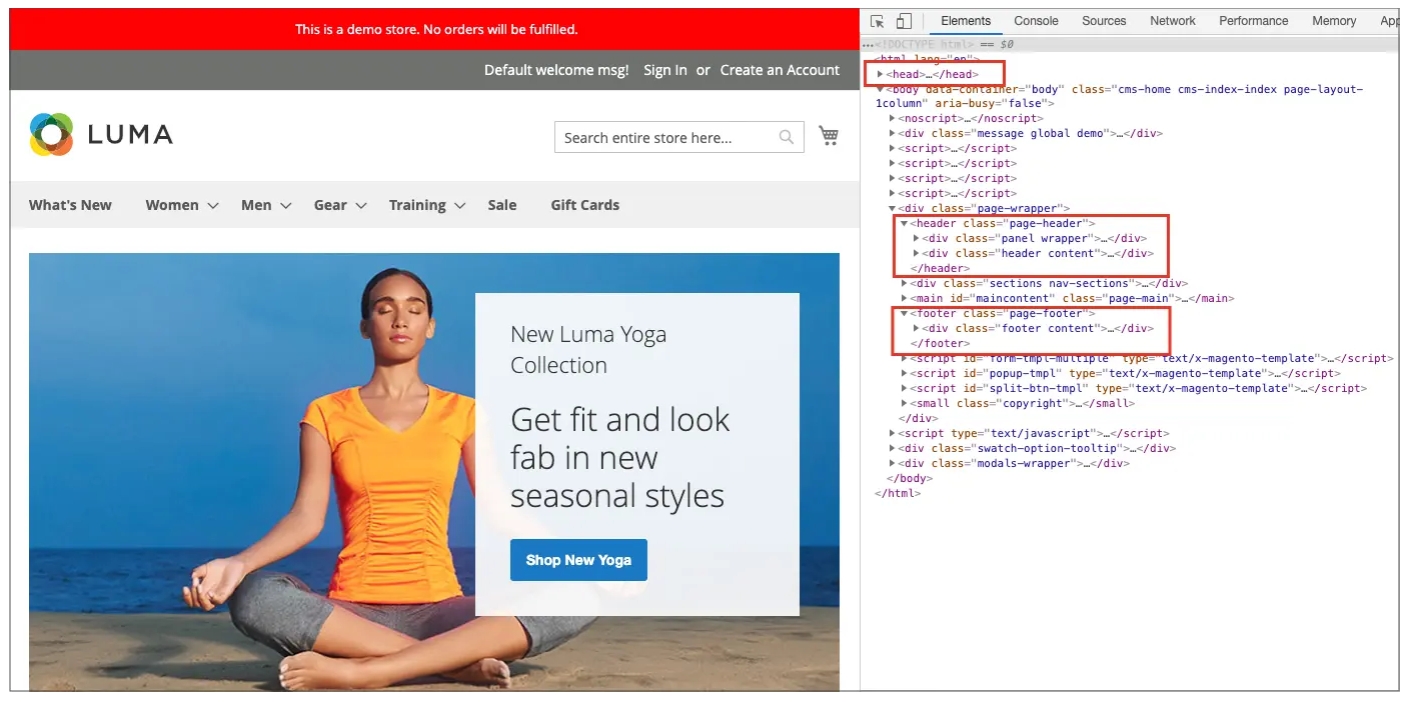The image size is (1407, 702).
Task: Expand the head element node triangle
Action: pyautogui.click(x=881, y=74)
